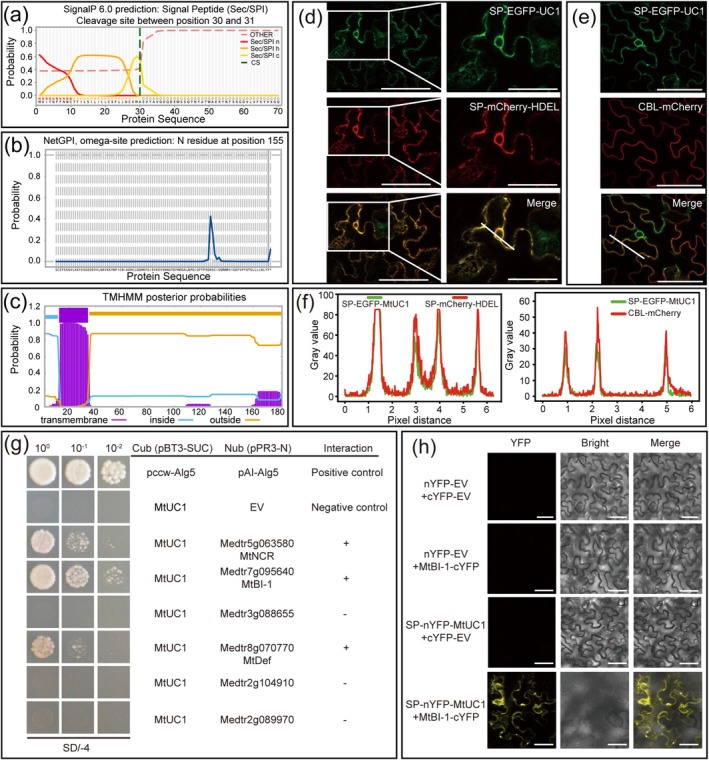The image size is (709, 760).
Task: Click the Sec/SPI c legend entry
Action: tap(258, 56)
